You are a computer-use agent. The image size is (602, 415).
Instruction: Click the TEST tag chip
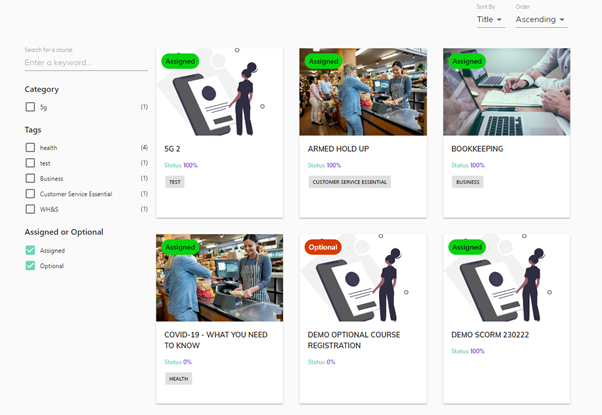175,182
